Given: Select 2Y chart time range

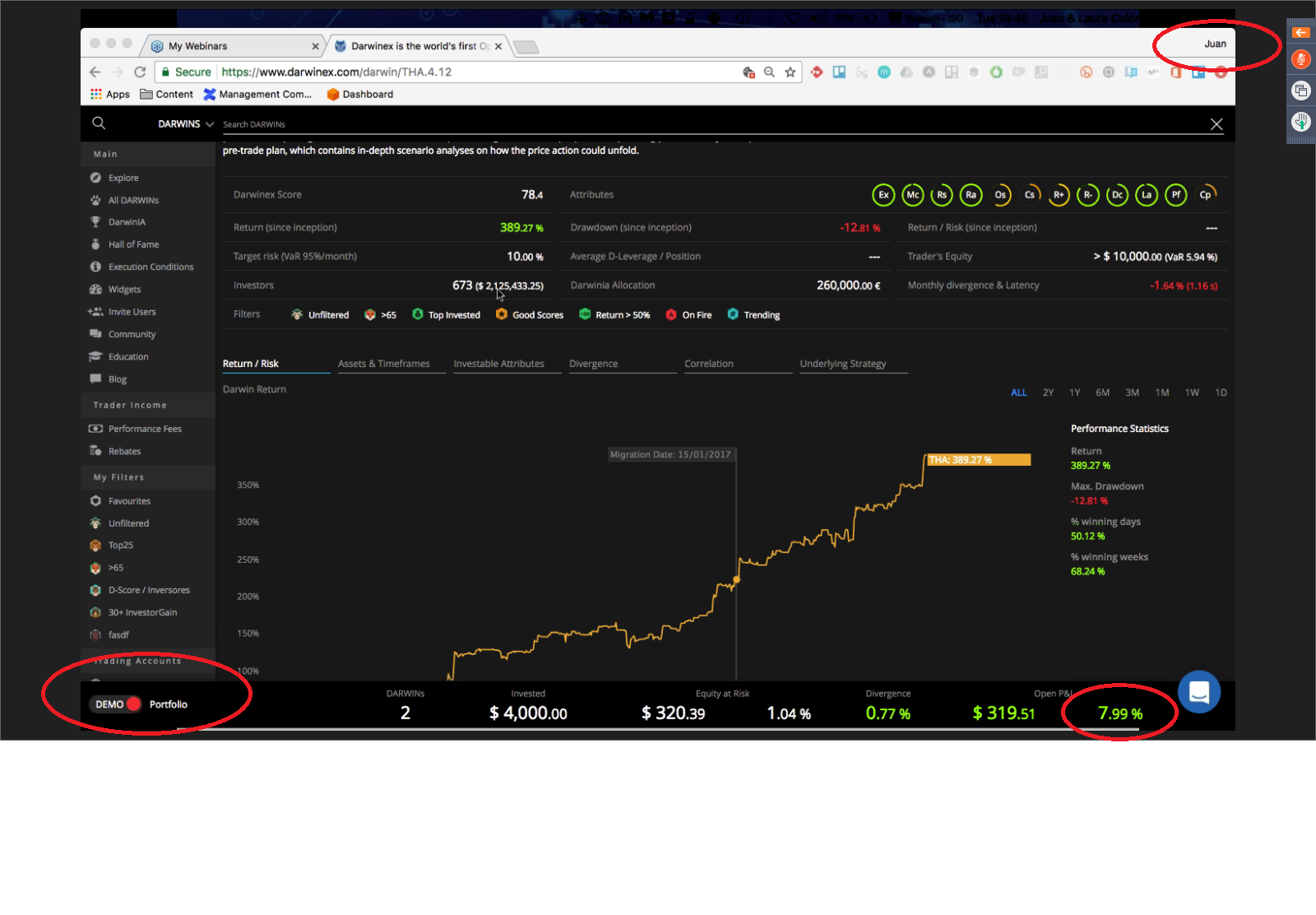Looking at the screenshot, I should click(x=1048, y=392).
